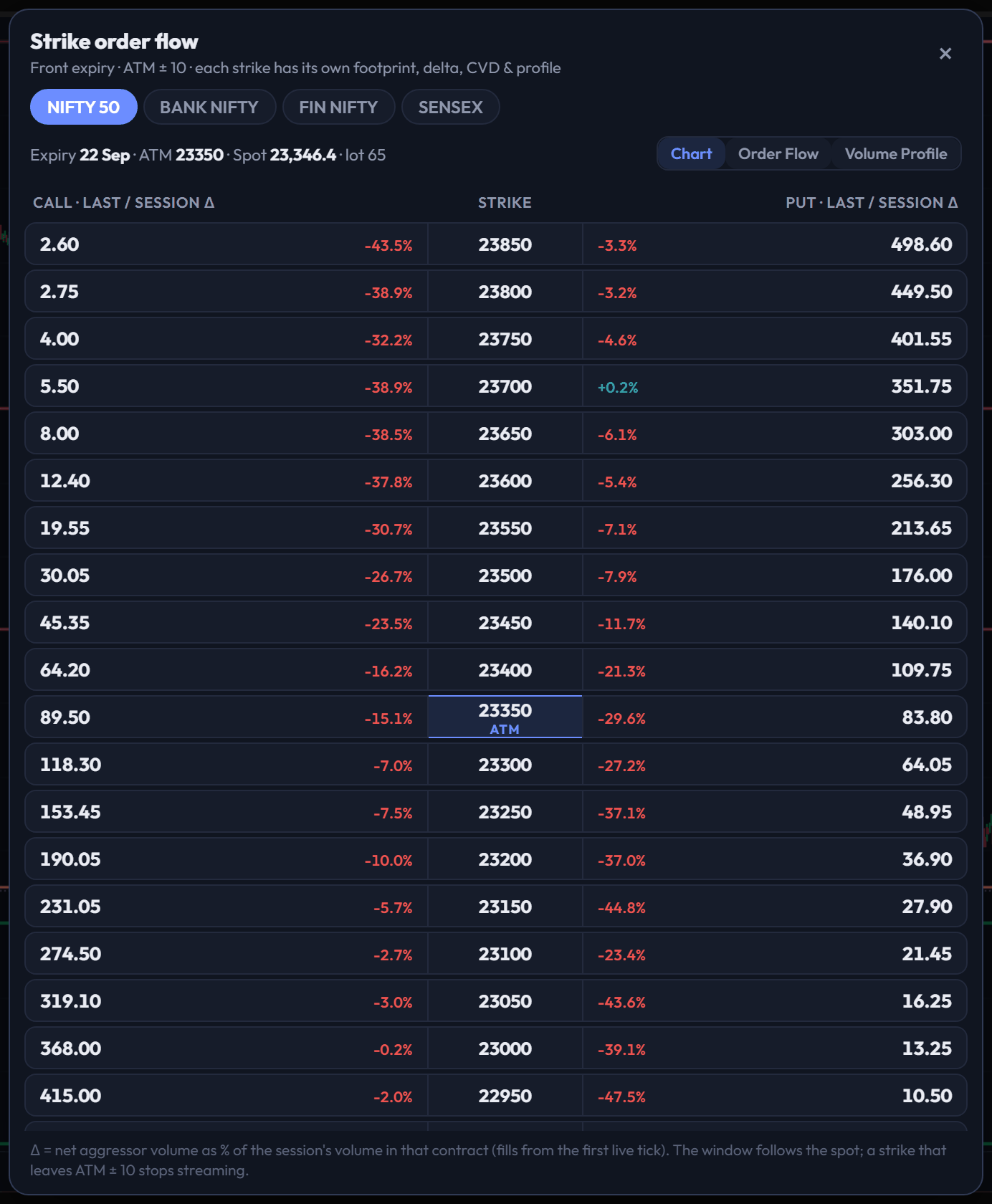Select the Volume Profile view mode

(896, 153)
